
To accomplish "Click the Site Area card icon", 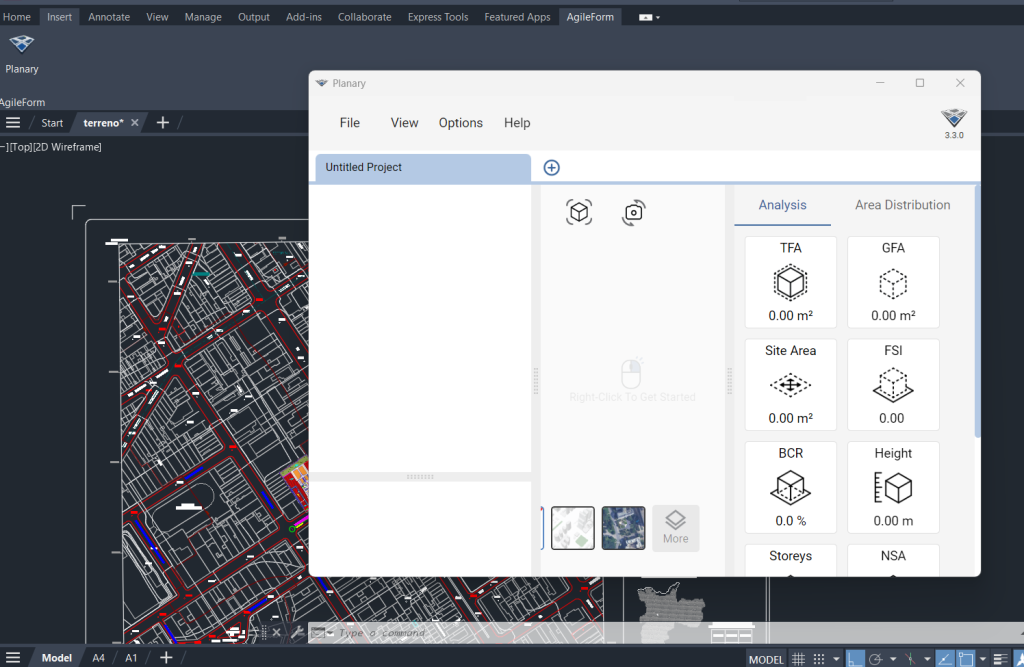I will (790, 385).
